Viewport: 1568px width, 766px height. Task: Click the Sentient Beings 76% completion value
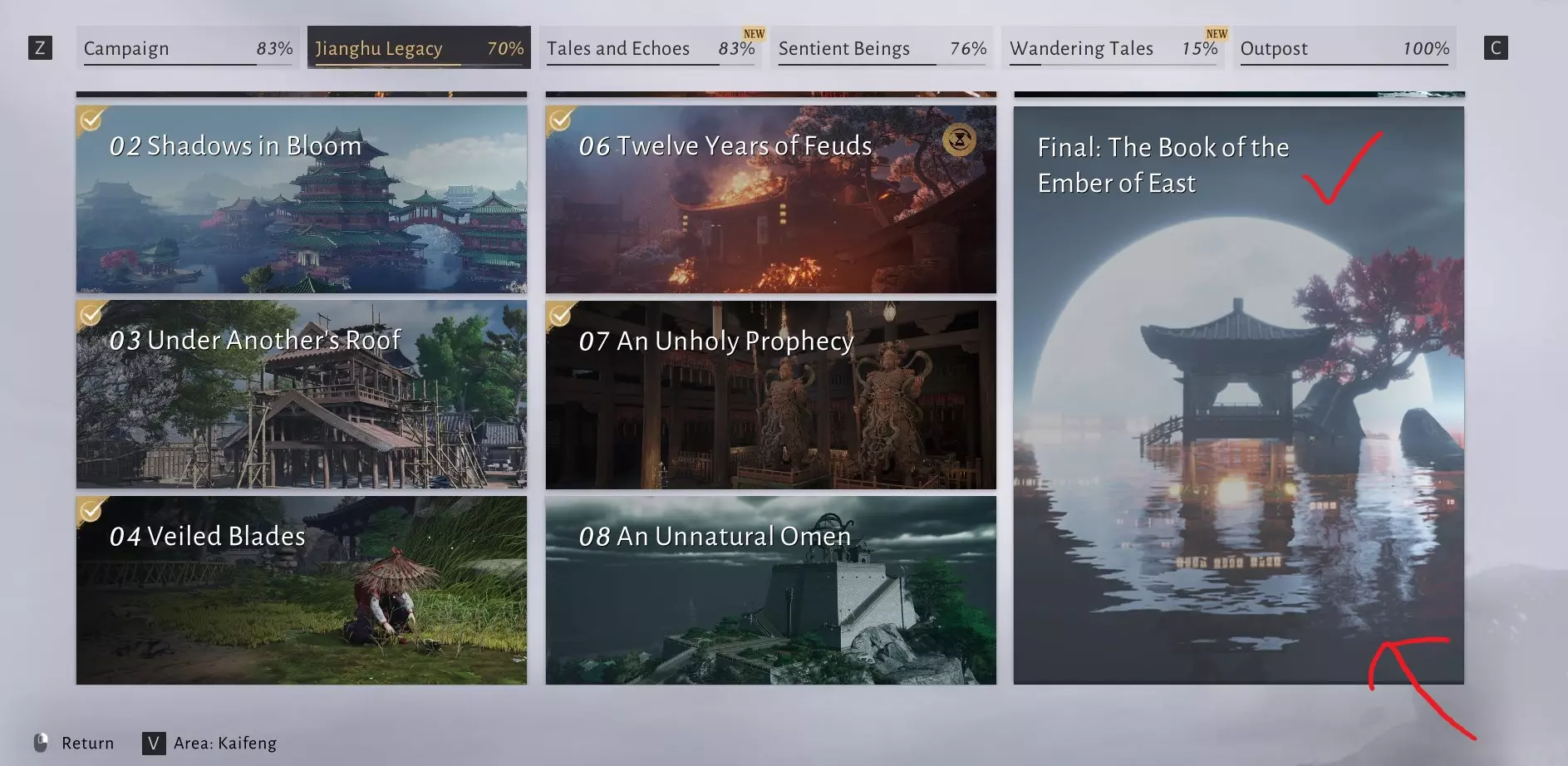(x=968, y=48)
